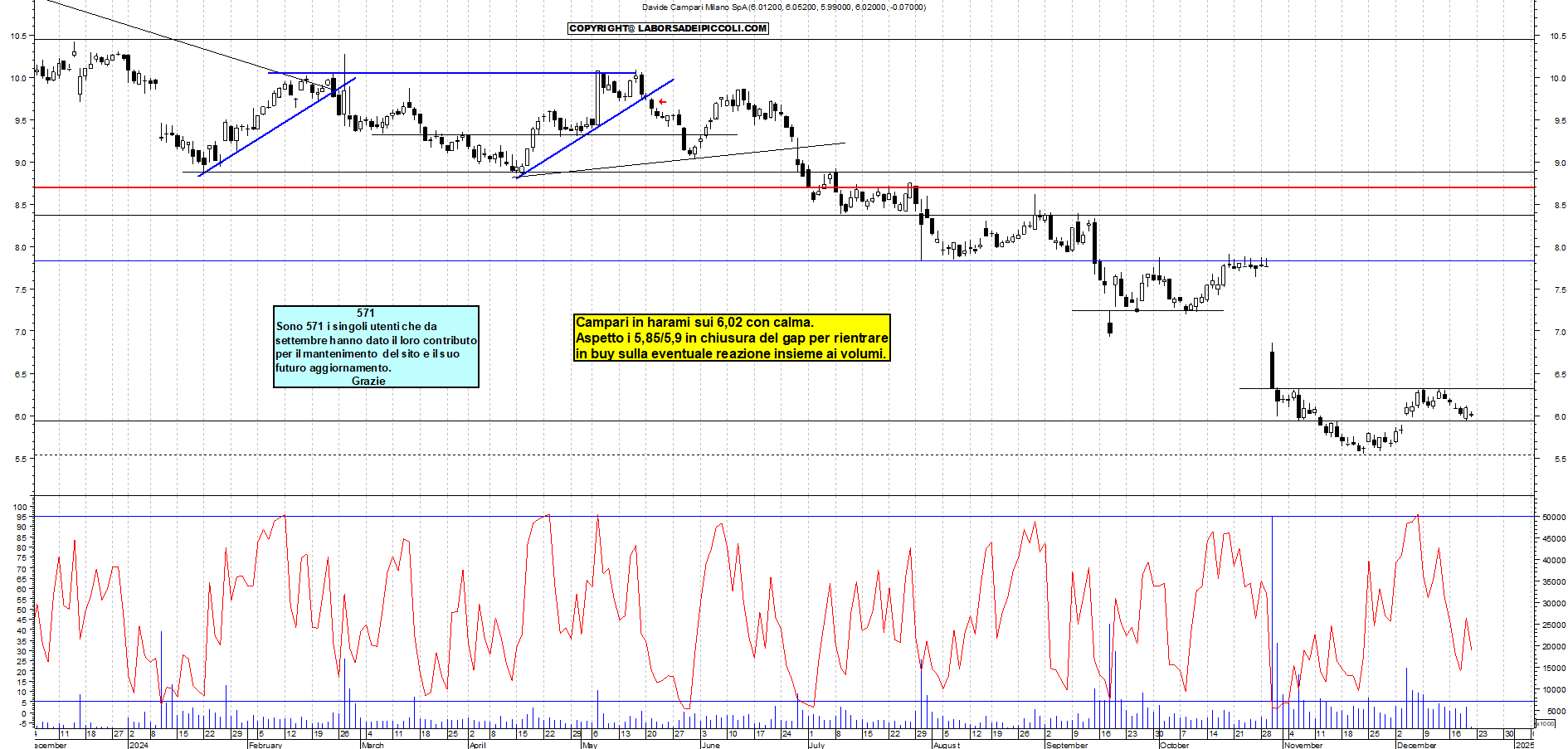Viewport: 1568px width, 749px height.
Task: Click the 'April' month label on the time axis
Action: click(478, 745)
